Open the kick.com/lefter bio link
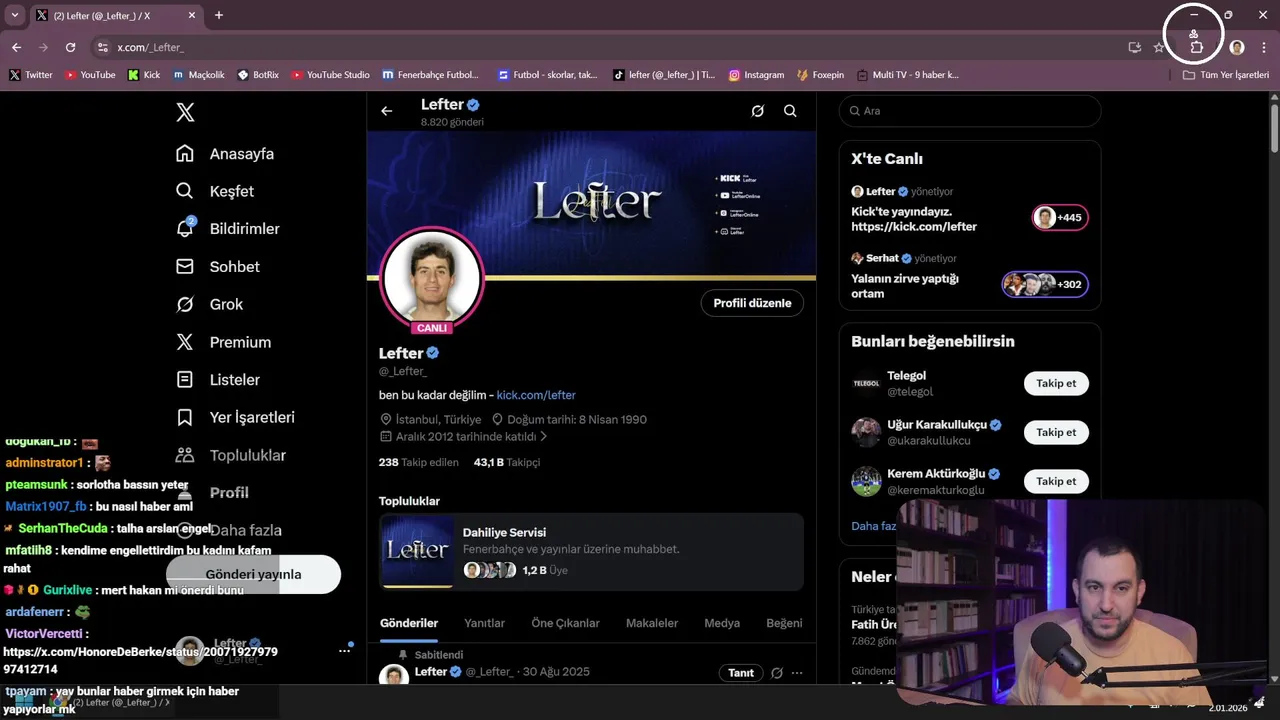 pyautogui.click(x=536, y=395)
